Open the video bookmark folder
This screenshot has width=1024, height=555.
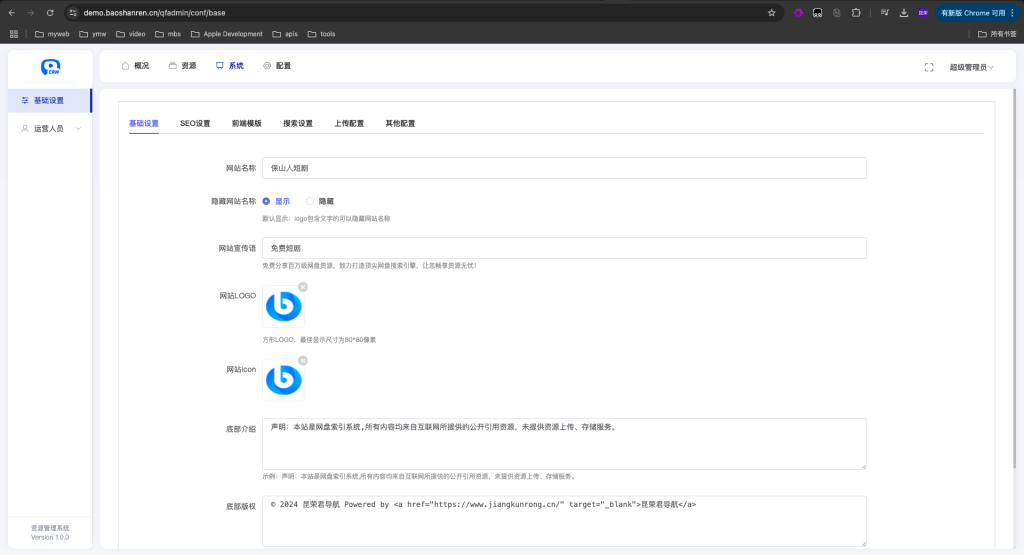coord(131,34)
